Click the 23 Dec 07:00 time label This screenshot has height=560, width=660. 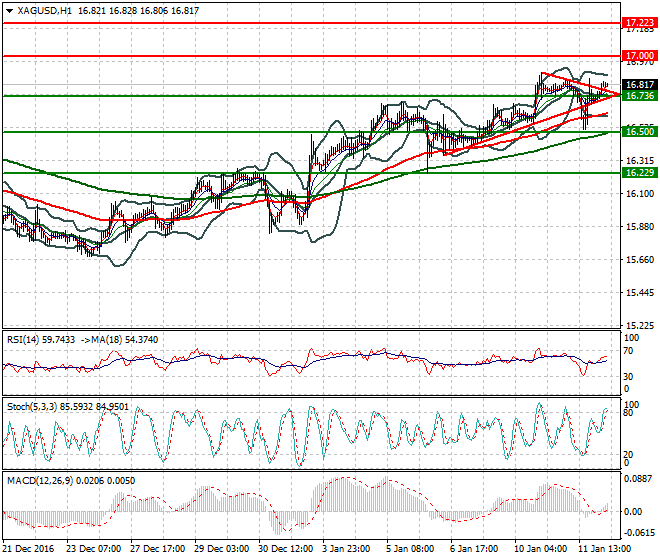[x=93, y=549]
